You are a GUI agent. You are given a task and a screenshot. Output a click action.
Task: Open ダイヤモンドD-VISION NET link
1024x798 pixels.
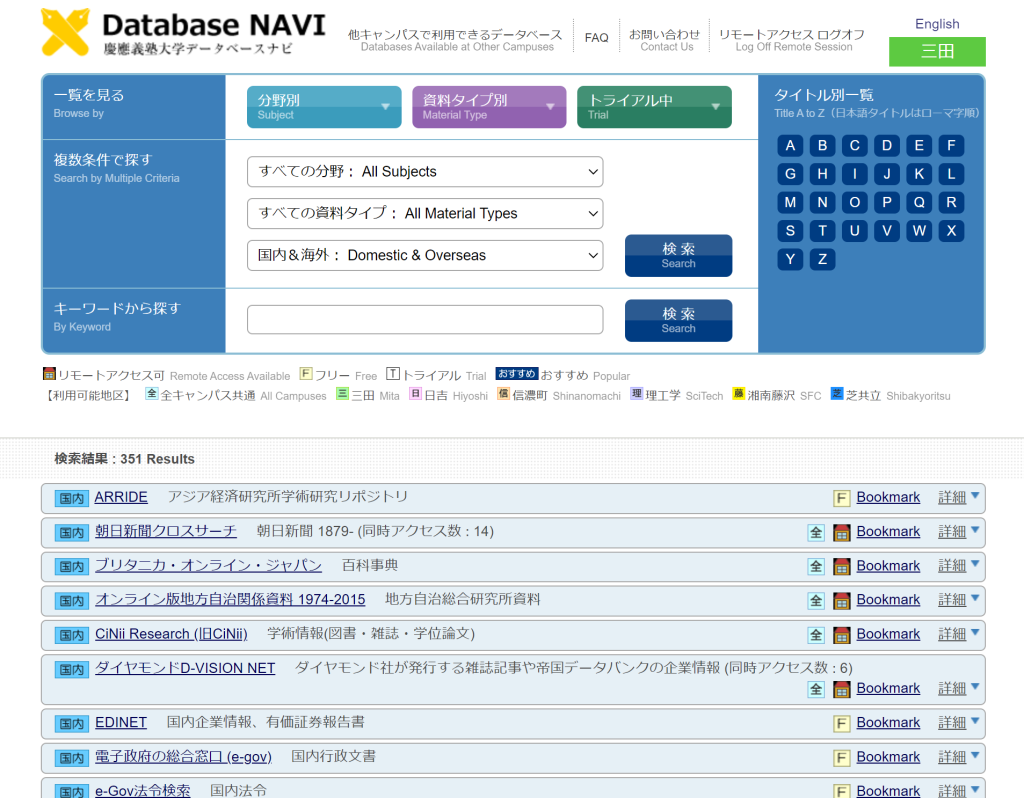tap(185, 668)
